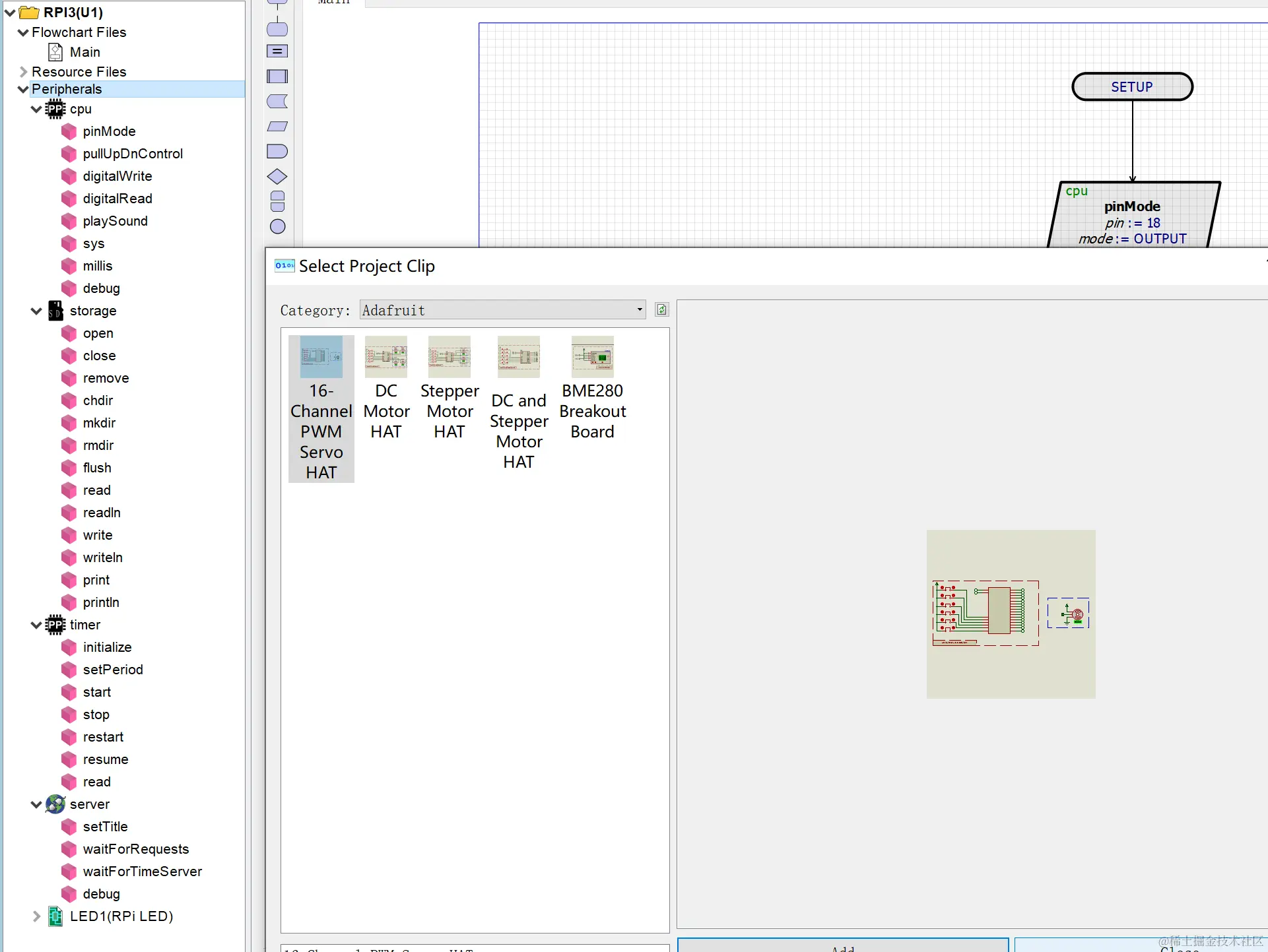Viewport: 1268px width, 952px height.
Task: Select the circle connector tool
Action: [x=277, y=227]
